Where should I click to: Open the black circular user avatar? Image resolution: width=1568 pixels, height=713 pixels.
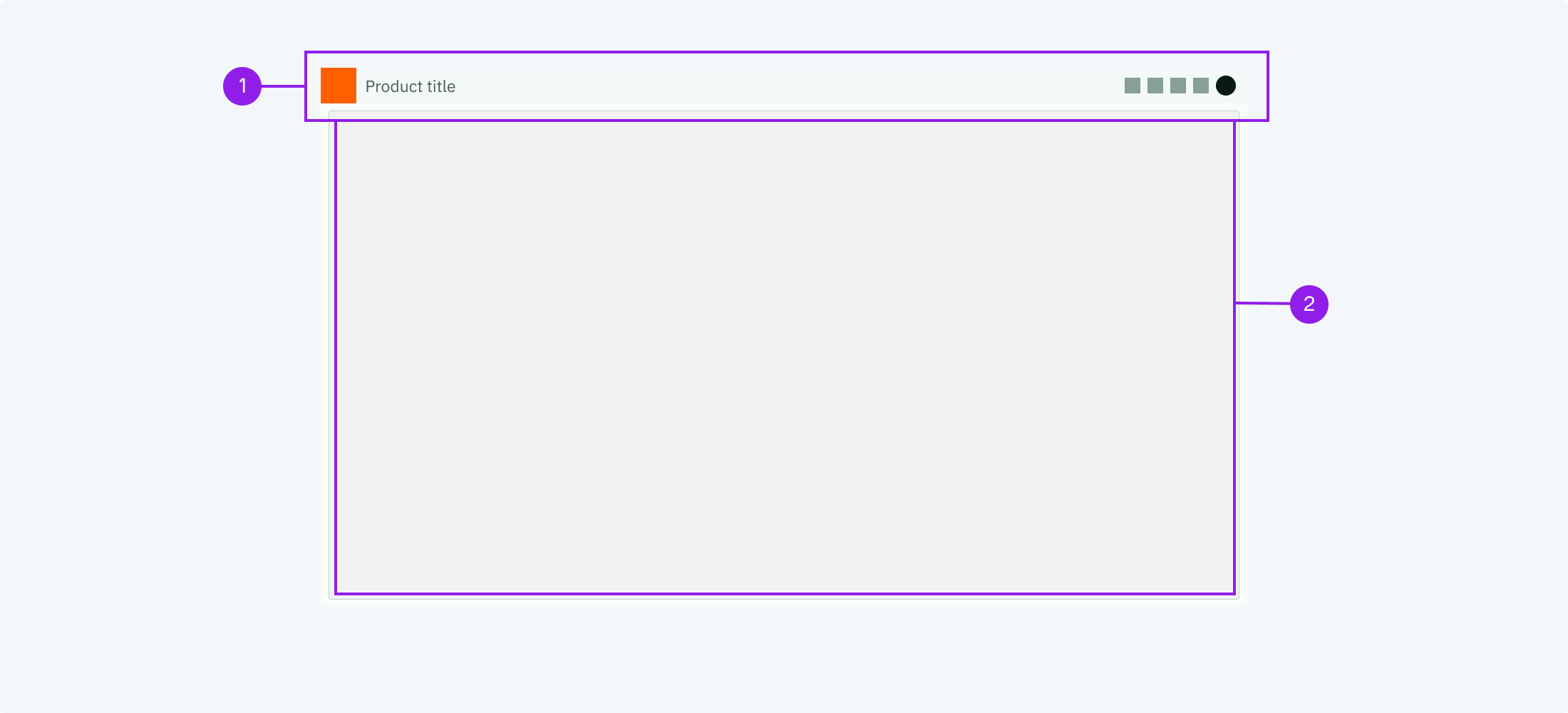[1226, 86]
